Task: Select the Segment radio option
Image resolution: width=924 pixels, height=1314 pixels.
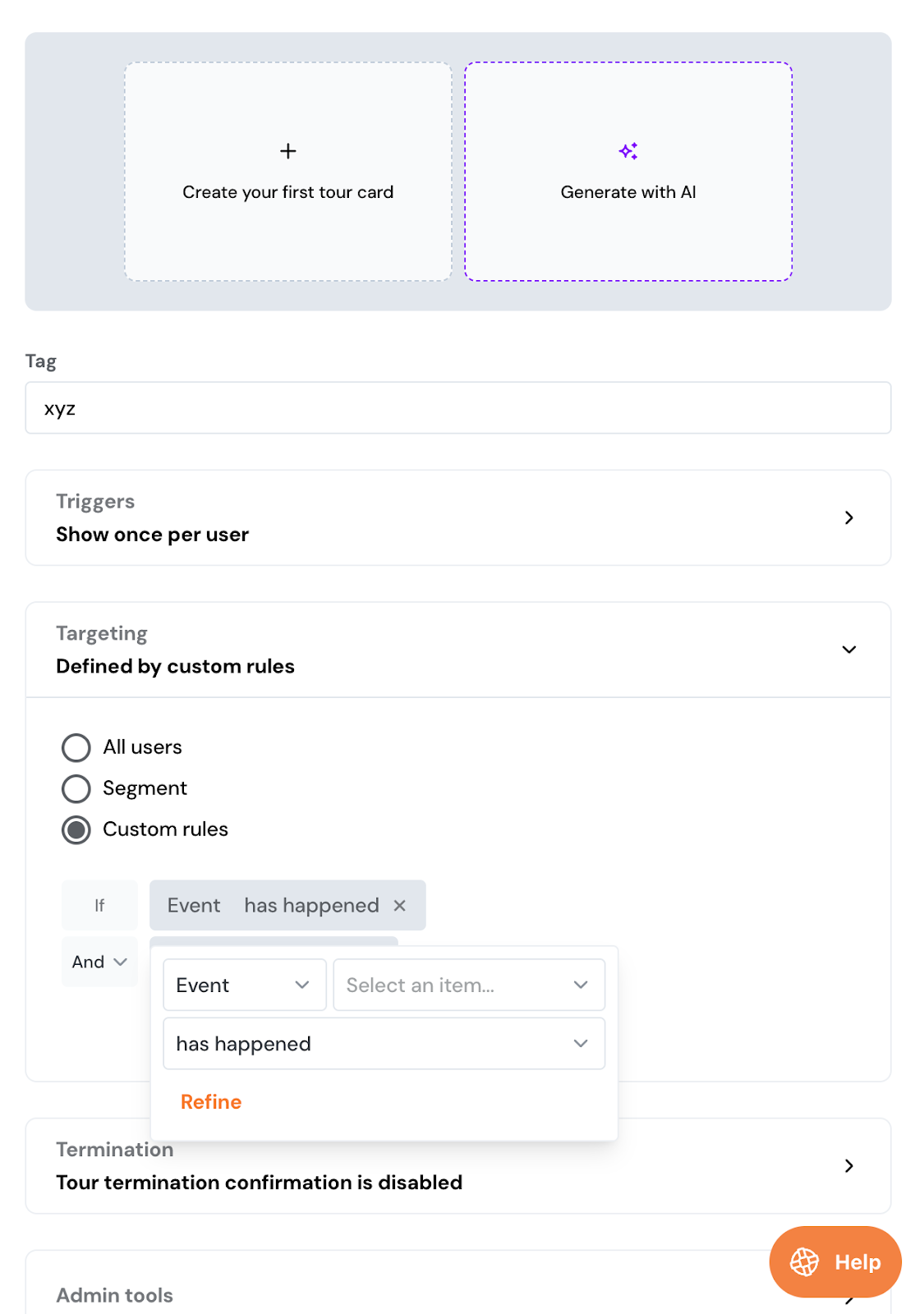Action: tap(76, 788)
